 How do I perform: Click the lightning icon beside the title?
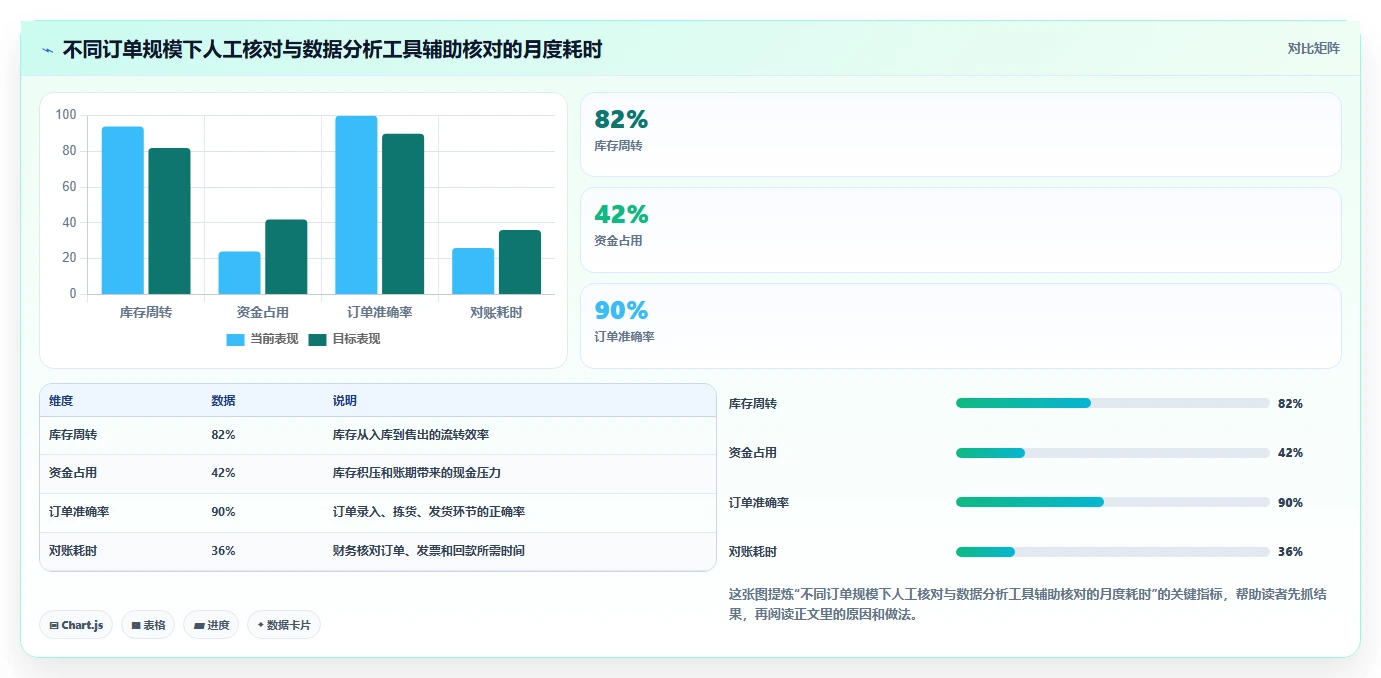coord(47,50)
